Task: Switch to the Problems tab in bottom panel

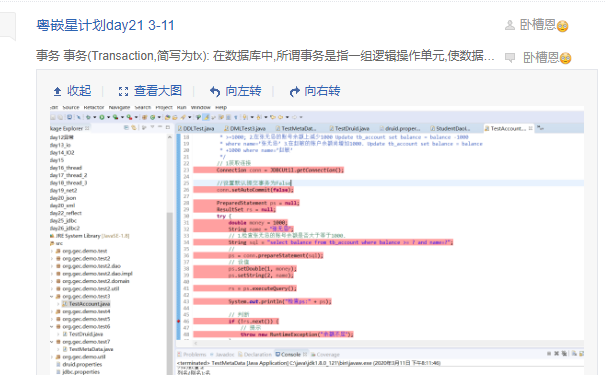Action: pyautogui.click(x=192, y=354)
